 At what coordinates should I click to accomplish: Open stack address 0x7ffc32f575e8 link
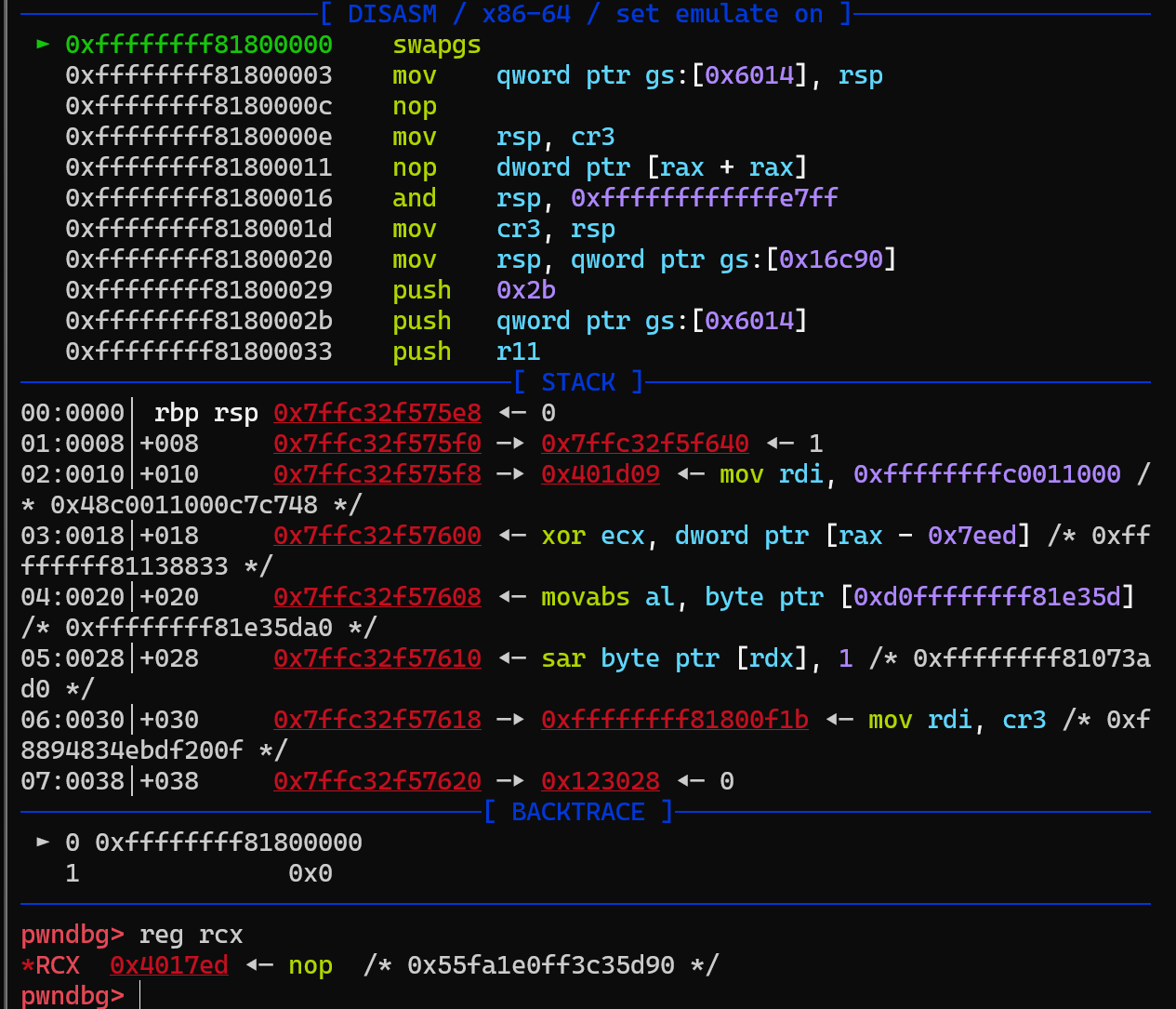(377, 413)
